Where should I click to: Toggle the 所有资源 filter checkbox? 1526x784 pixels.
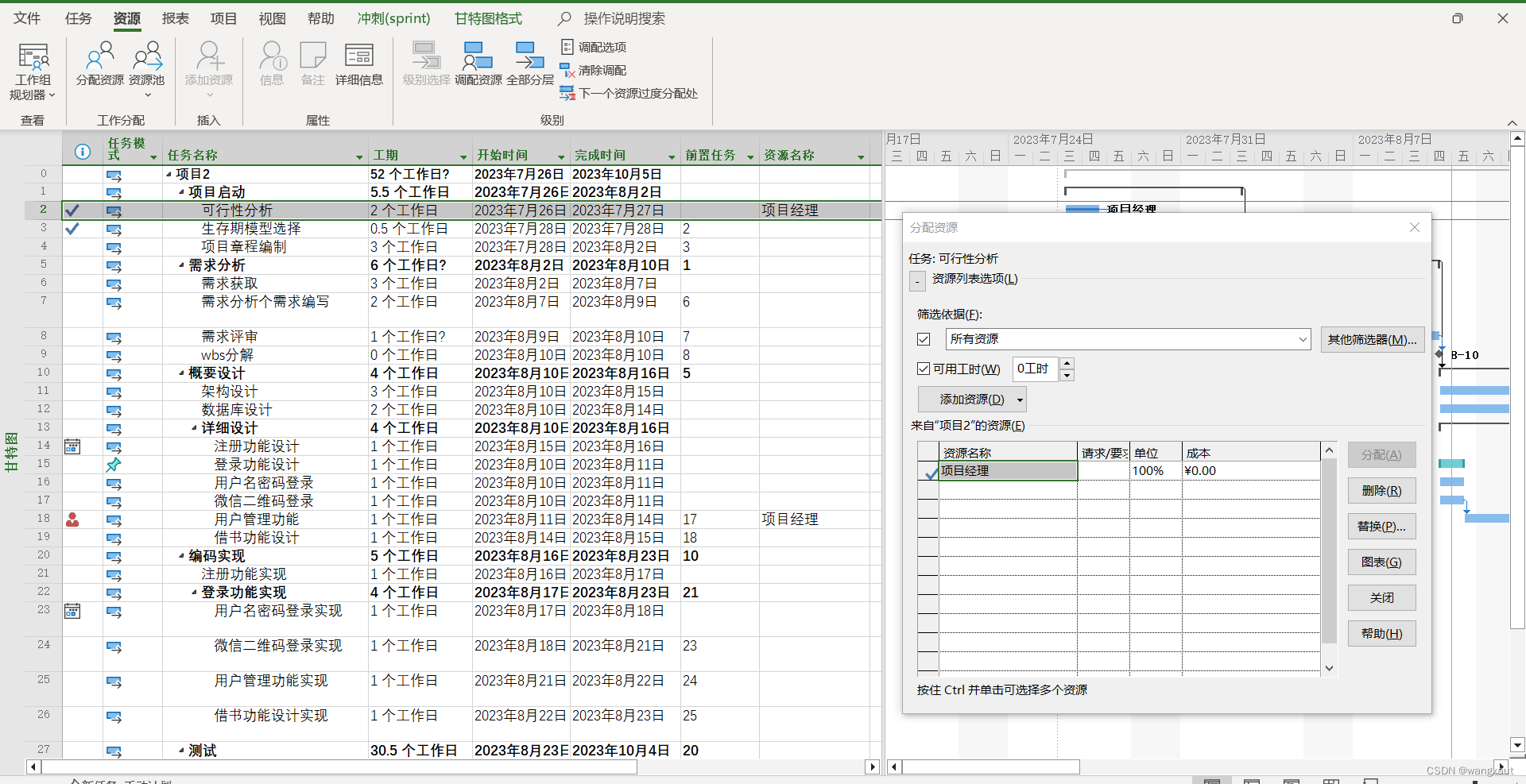click(x=924, y=339)
